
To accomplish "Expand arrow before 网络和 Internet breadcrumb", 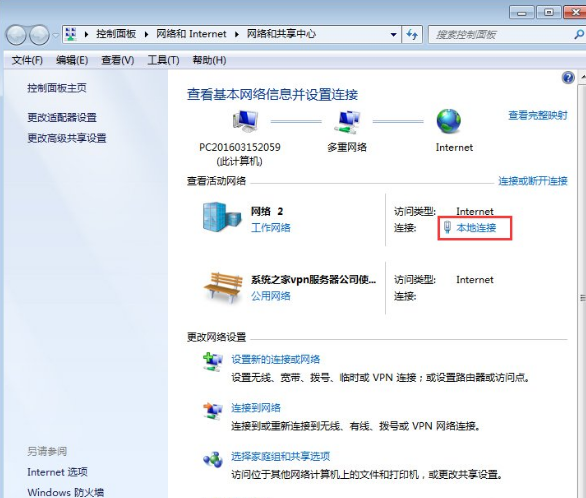I will coord(146,34).
